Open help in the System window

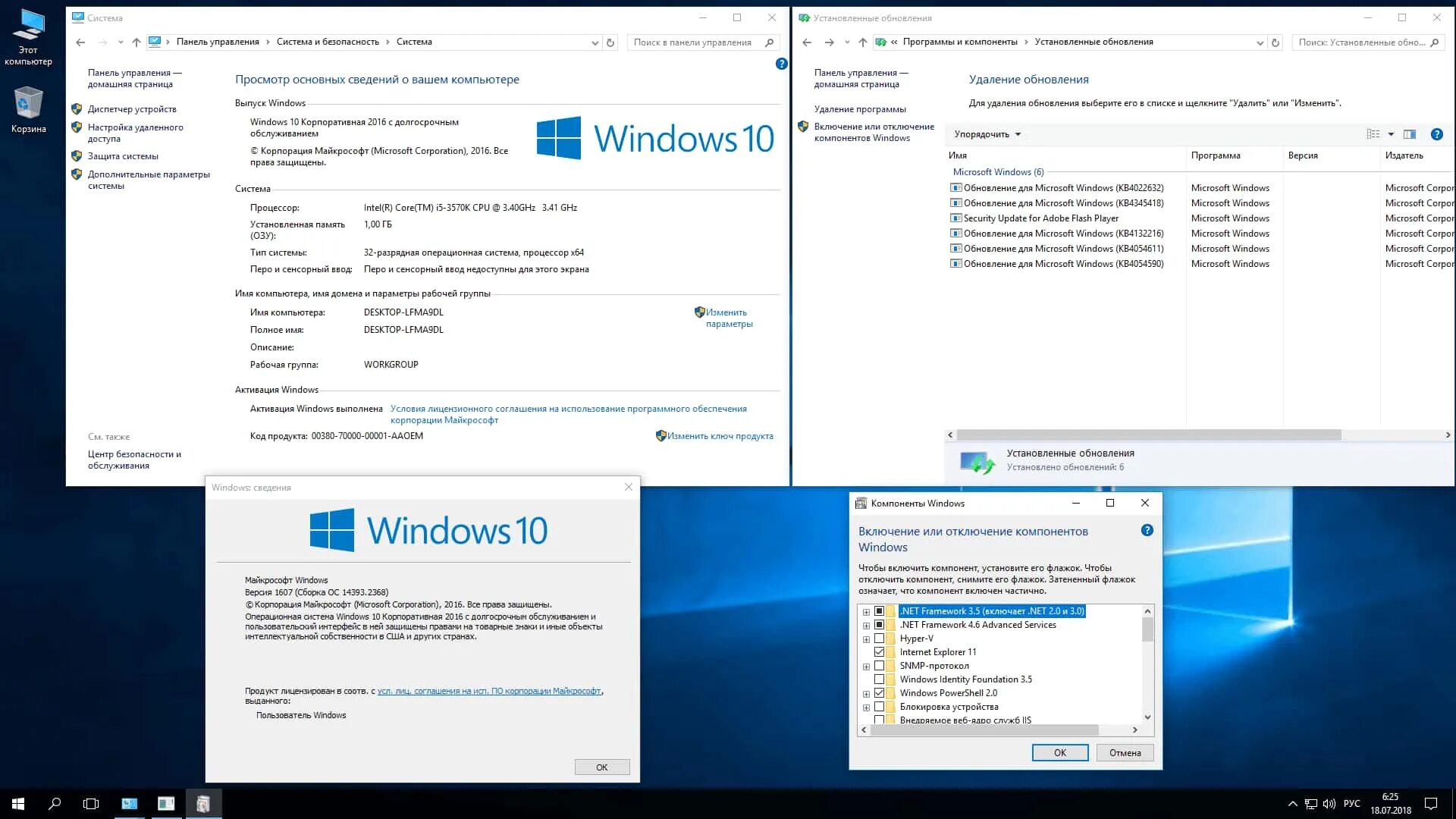(781, 64)
